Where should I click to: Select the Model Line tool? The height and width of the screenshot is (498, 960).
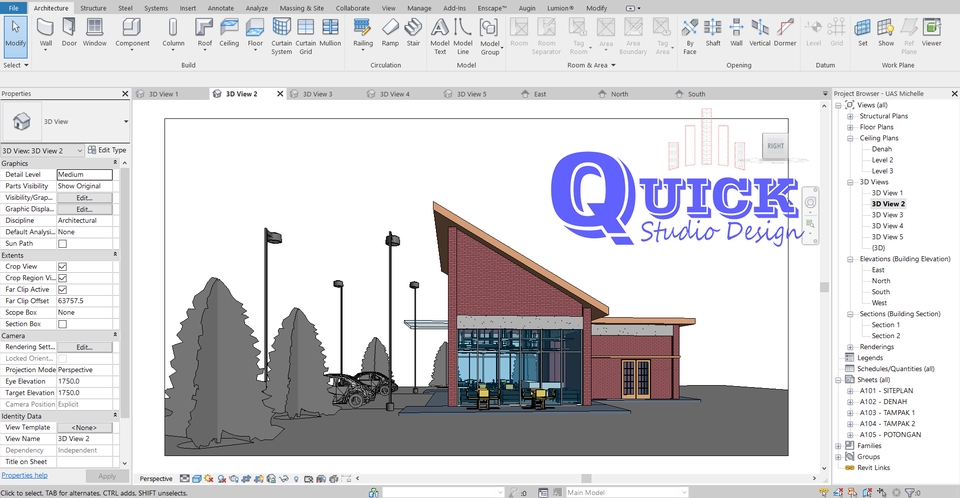coord(463,36)
